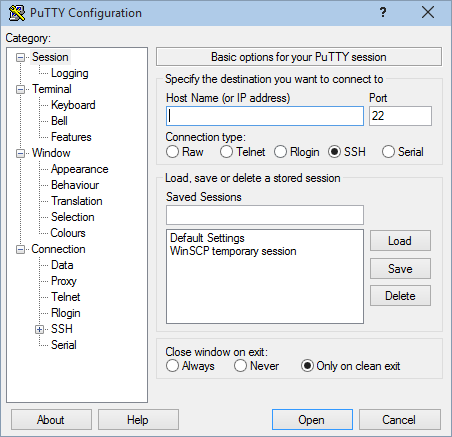Open the Selection settings category
The height and width of the screenshot is (437, 452).
click(73, 217)
